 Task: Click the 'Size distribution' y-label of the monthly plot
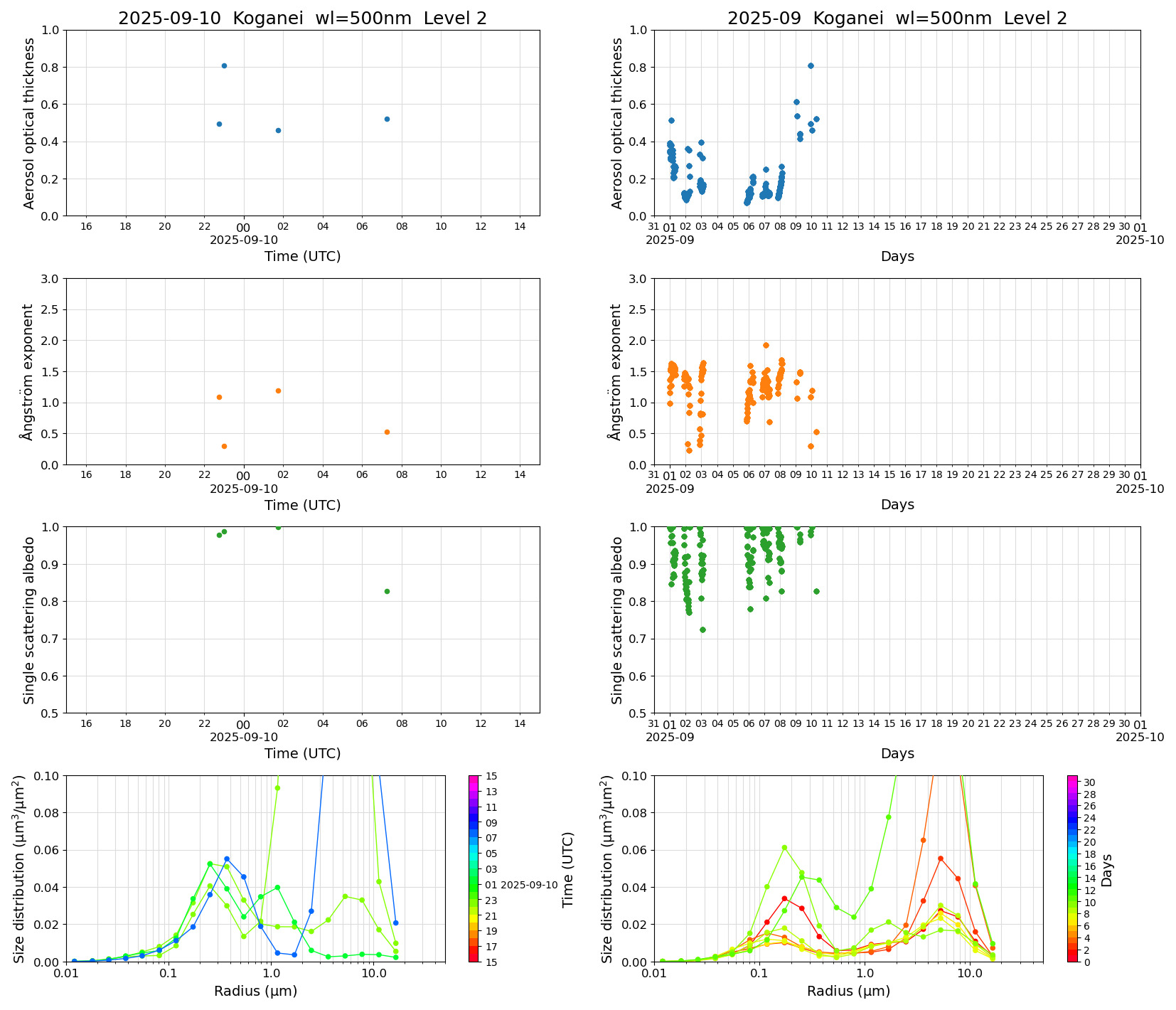[609, 868]
